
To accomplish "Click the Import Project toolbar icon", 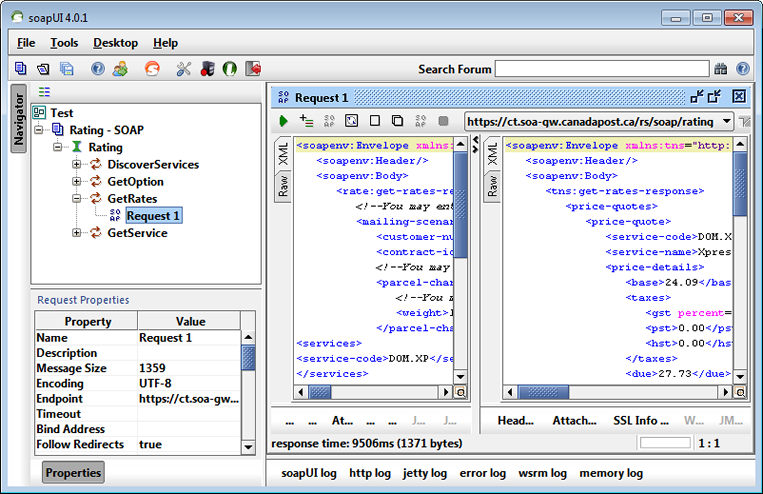I will [43, 69].
